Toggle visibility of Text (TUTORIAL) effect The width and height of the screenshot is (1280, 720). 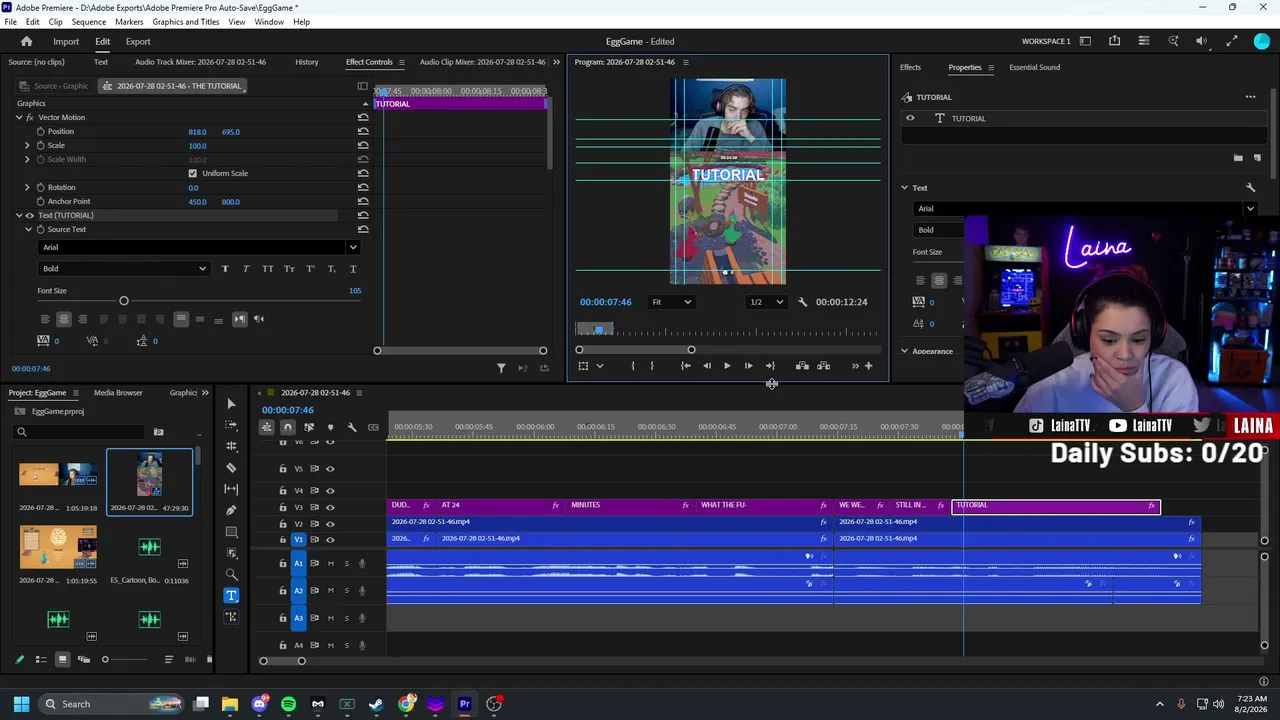click(29, 215)
